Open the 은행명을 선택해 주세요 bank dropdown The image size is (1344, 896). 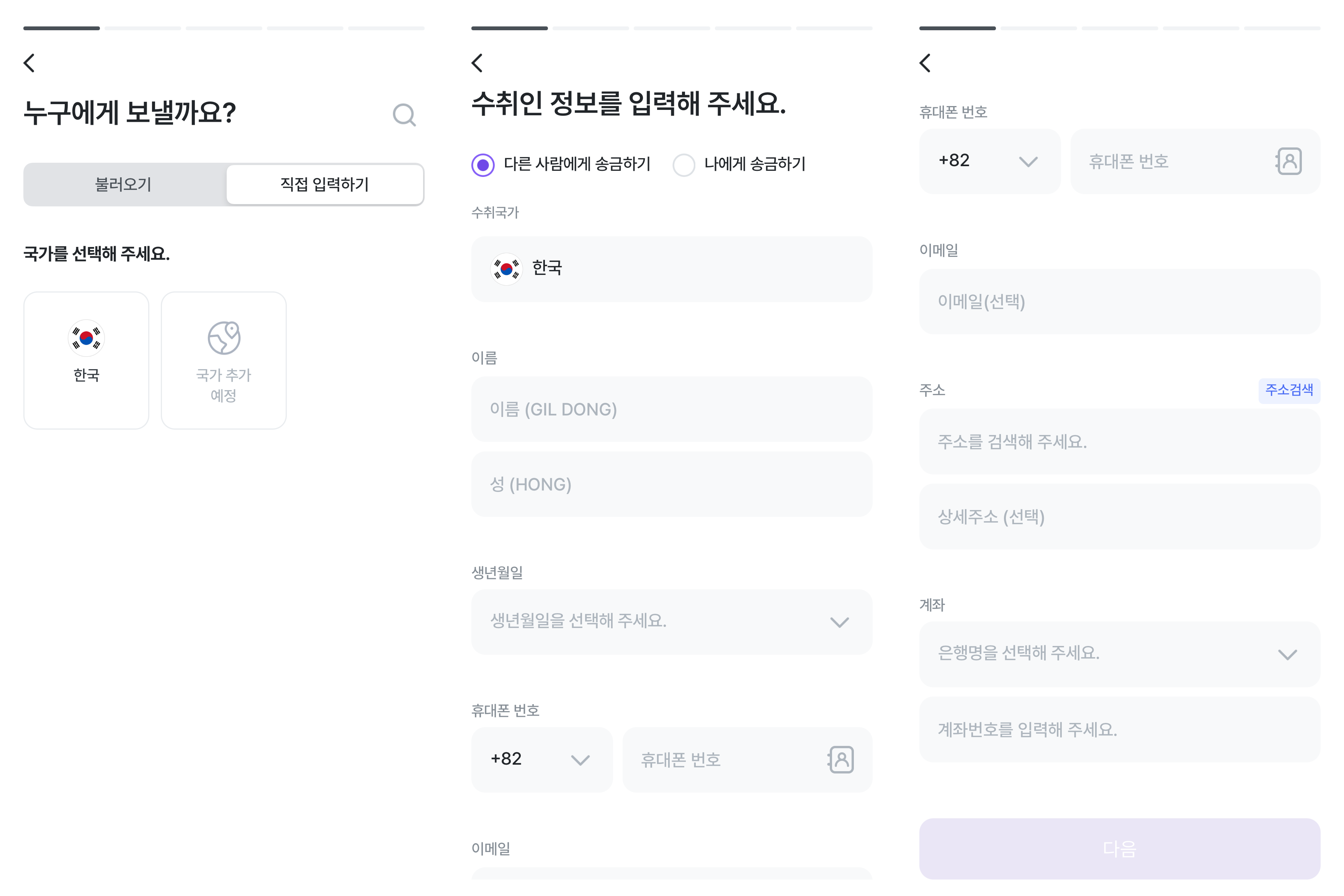pos(1120,654)
